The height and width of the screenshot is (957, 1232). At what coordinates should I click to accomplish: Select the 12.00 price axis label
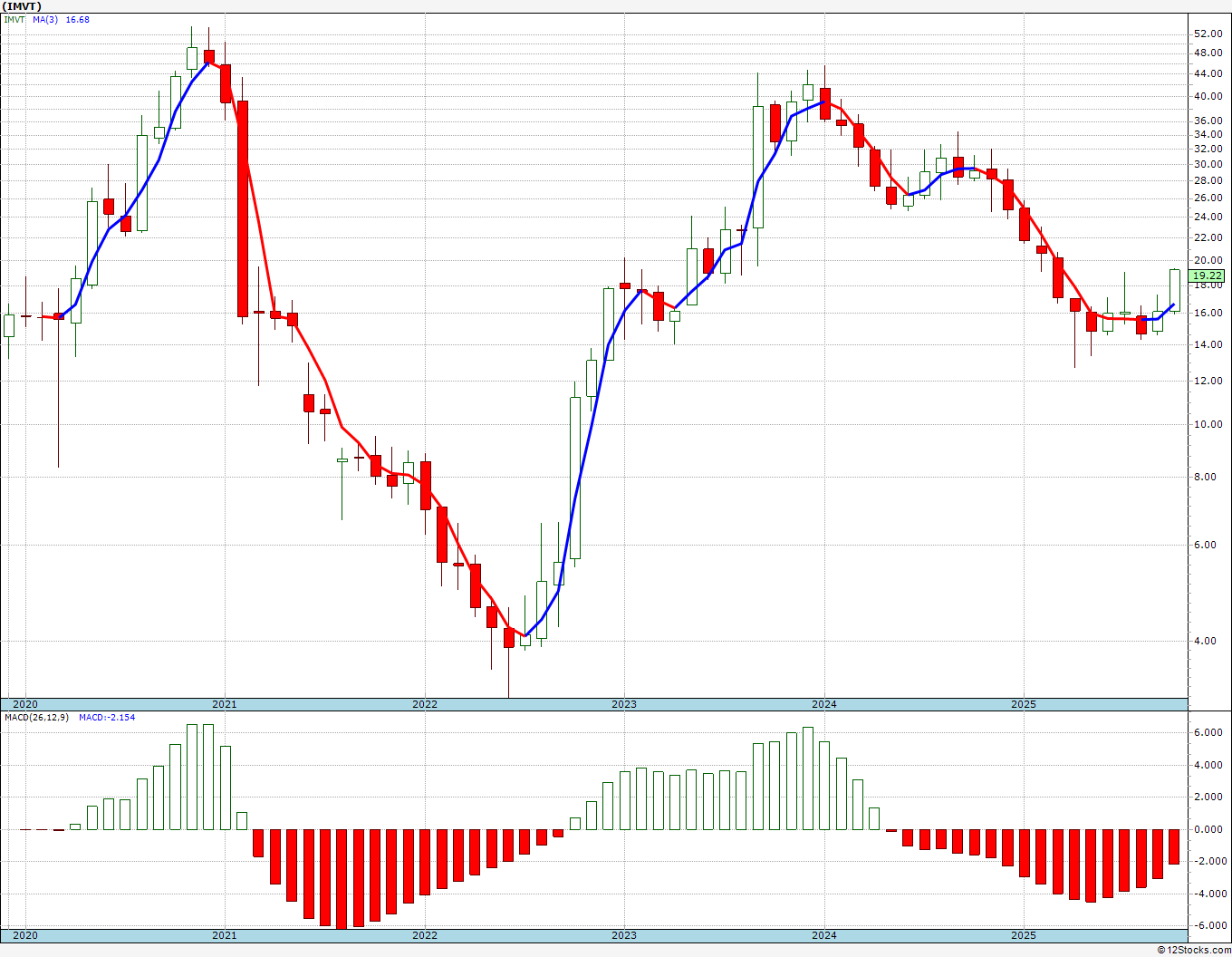[x=1208, y=381]
